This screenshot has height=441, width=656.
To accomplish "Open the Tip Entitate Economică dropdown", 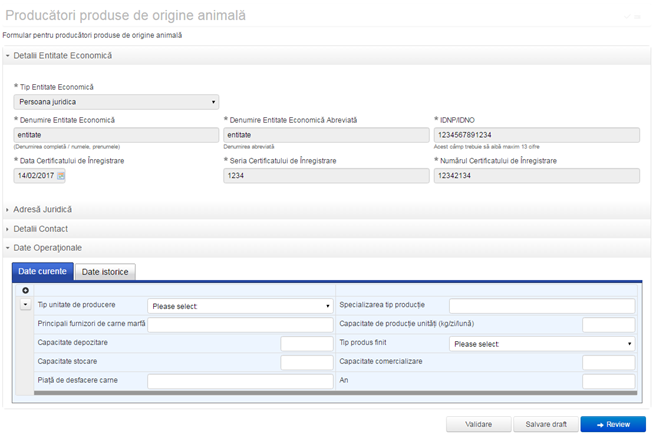I will point(116,101).
